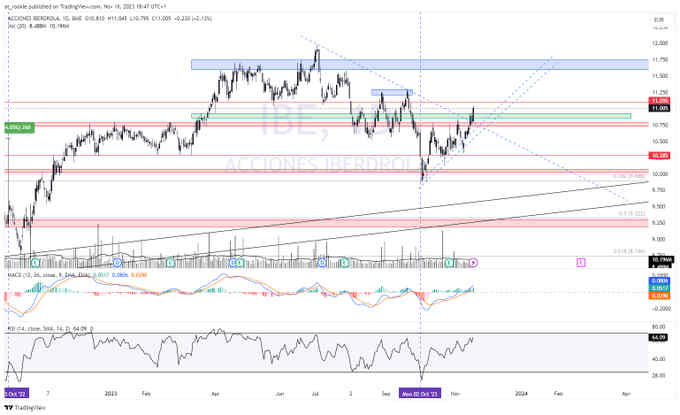Open the Vol (20) indicator legend
This screenshot has width=680, height=415.
[38, 26]
